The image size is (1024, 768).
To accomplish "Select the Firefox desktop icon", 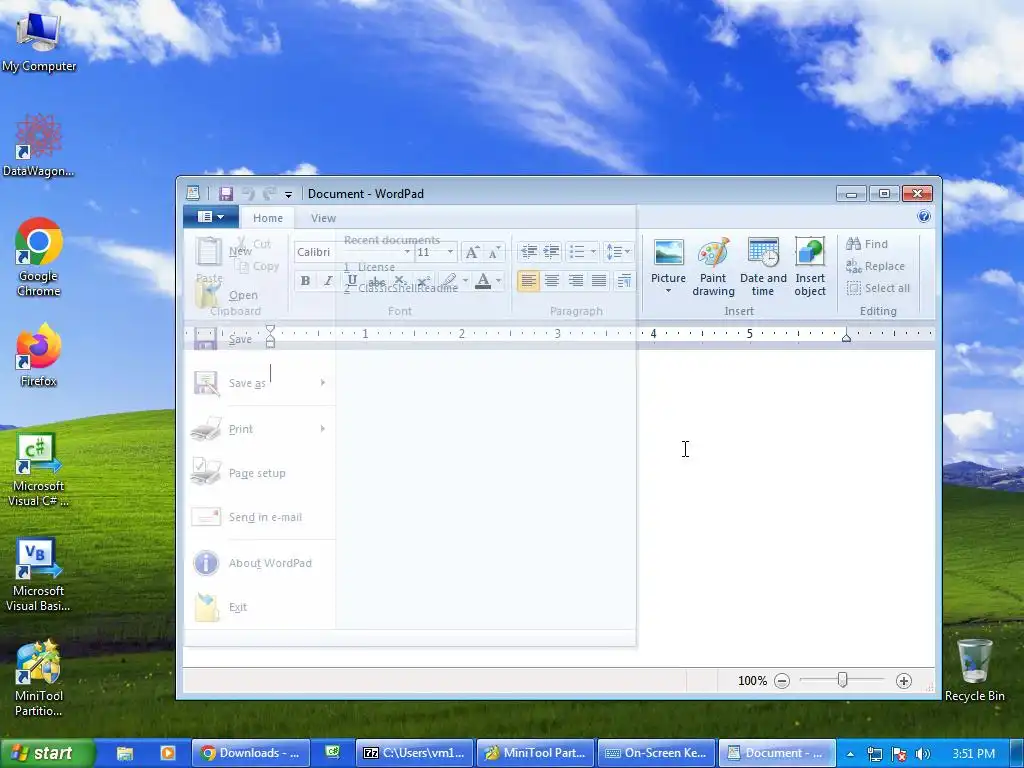I will (39, 355).
